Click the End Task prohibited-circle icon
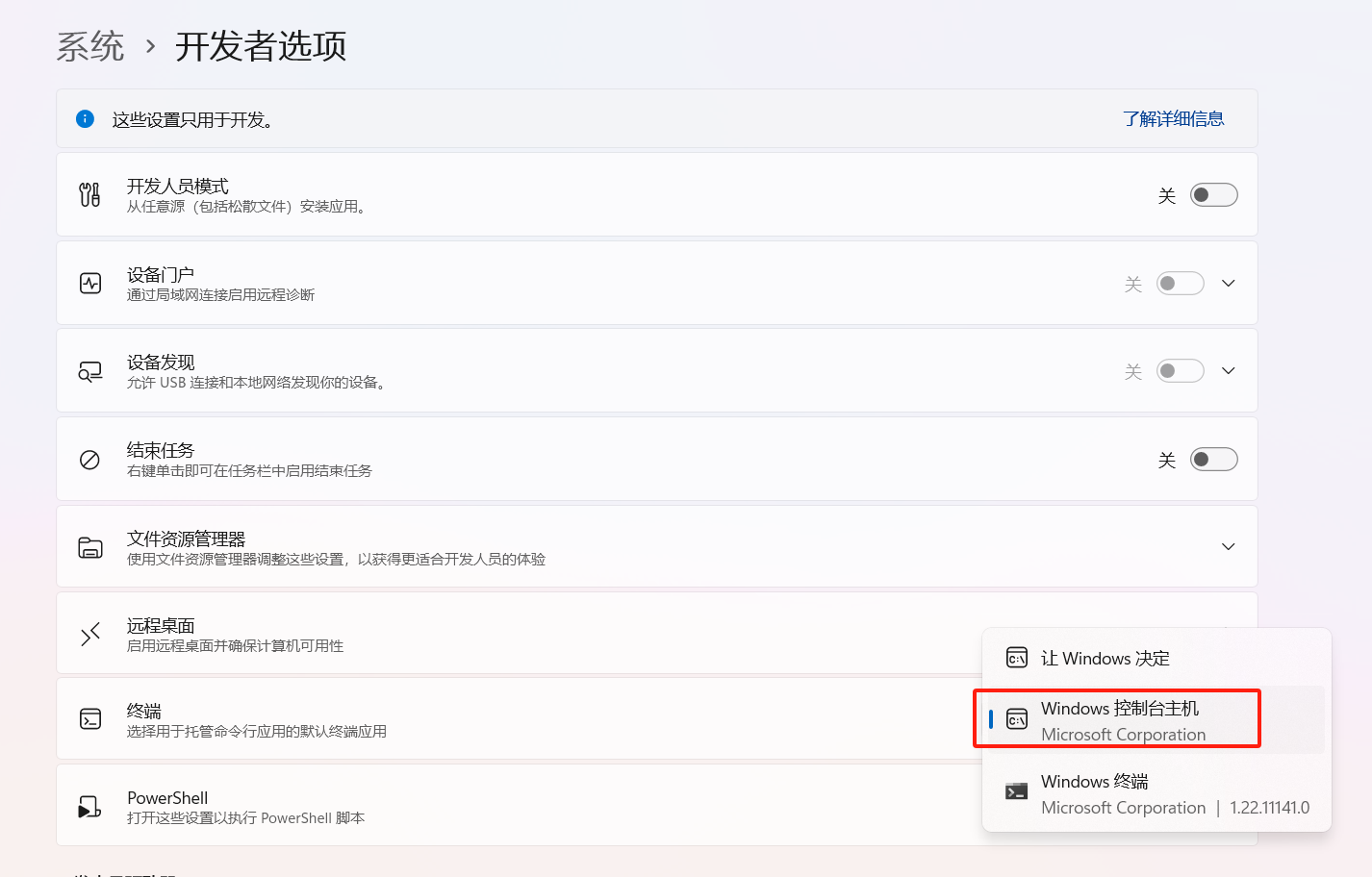1372x877 pixels. coord(89,460)
